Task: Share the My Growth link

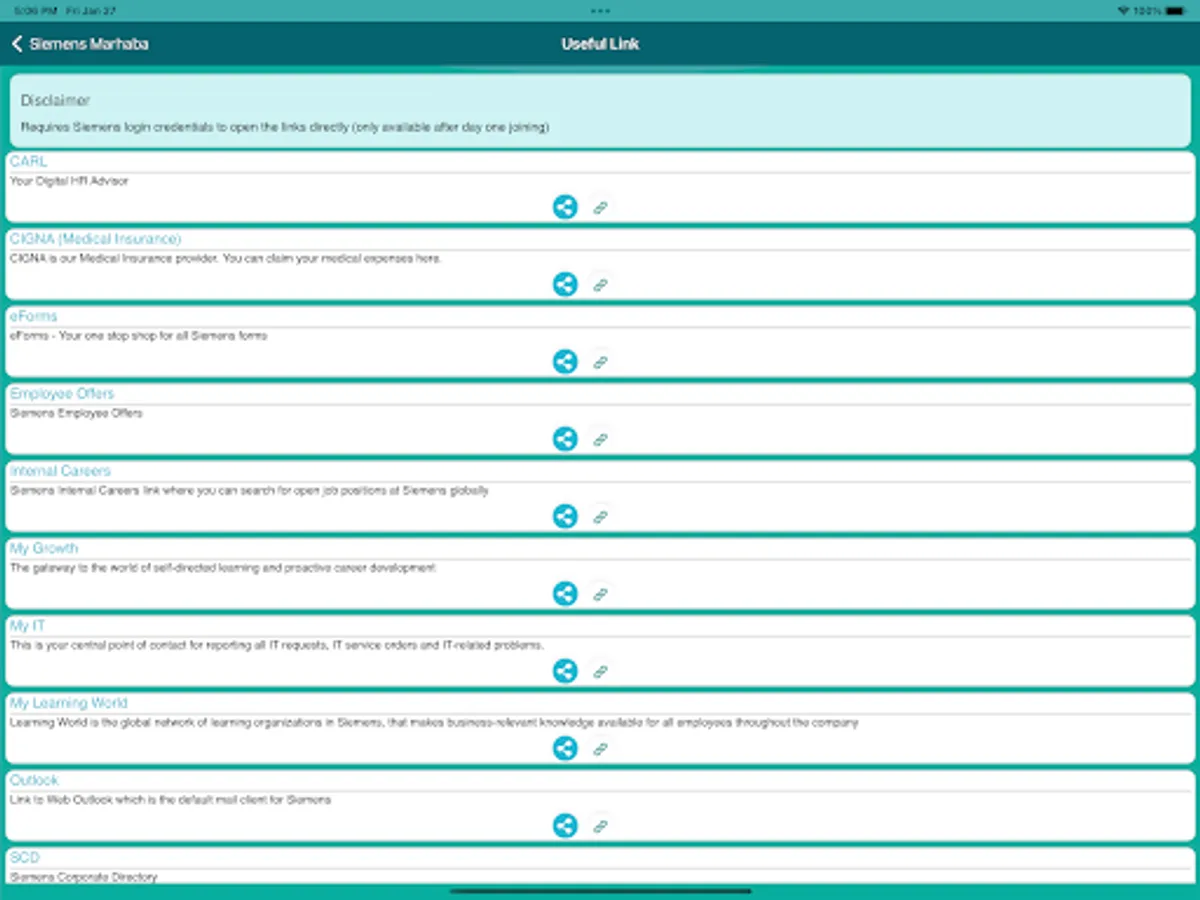Action: click(565, 593)
